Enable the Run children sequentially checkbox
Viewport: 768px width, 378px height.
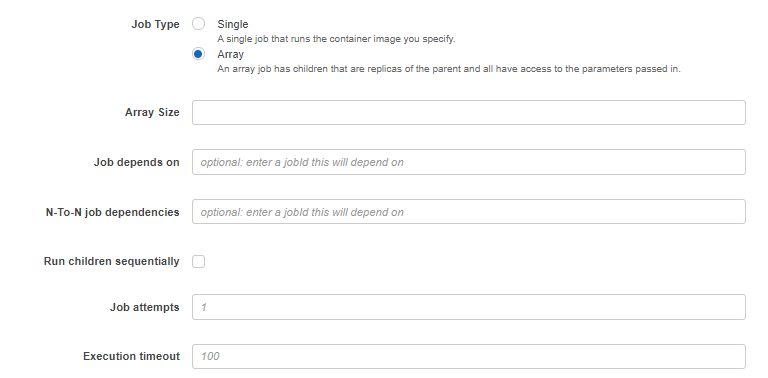(x=198, y=261)
